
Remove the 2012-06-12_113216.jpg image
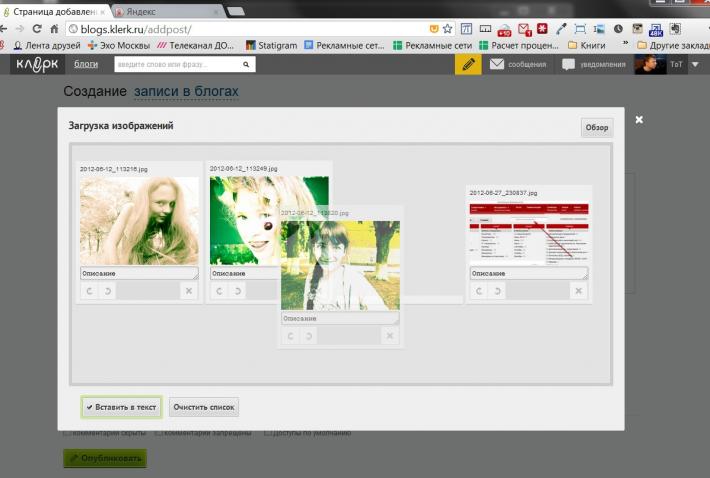tap(189, 291)
